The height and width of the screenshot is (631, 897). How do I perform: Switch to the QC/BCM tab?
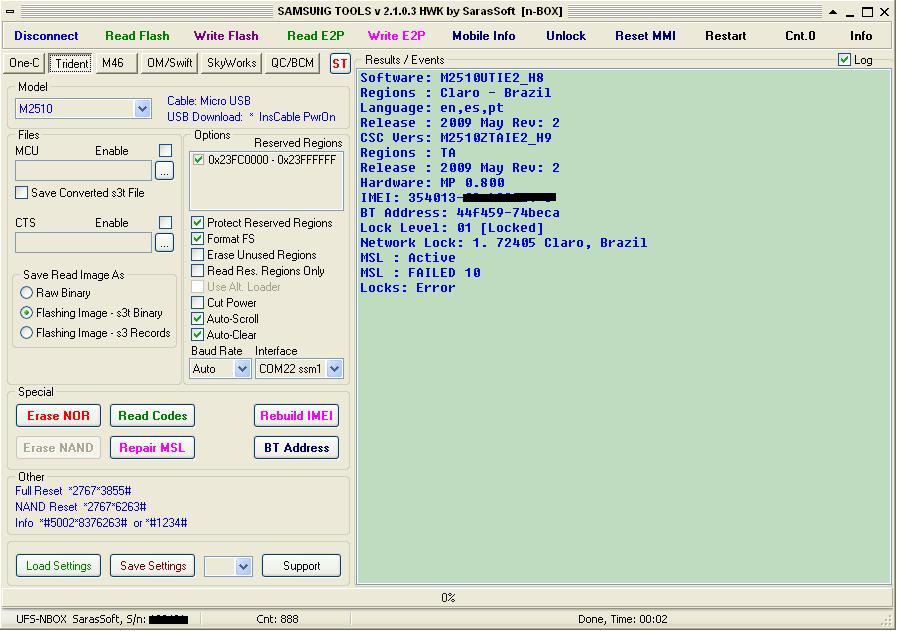point(292,63)
